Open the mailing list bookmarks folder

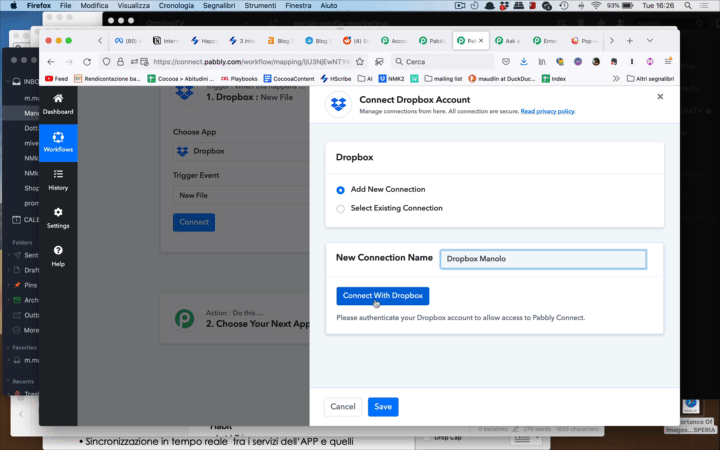coord(443,79)
